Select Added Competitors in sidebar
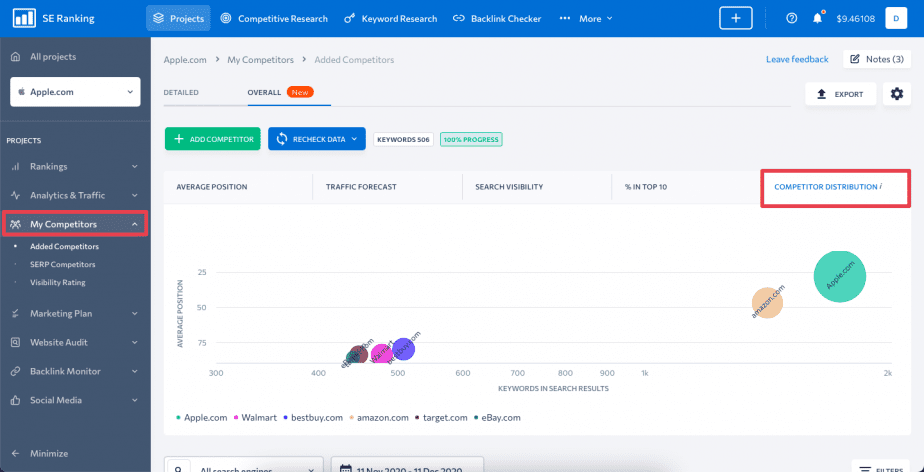The image size is (924, 472). 64,246
